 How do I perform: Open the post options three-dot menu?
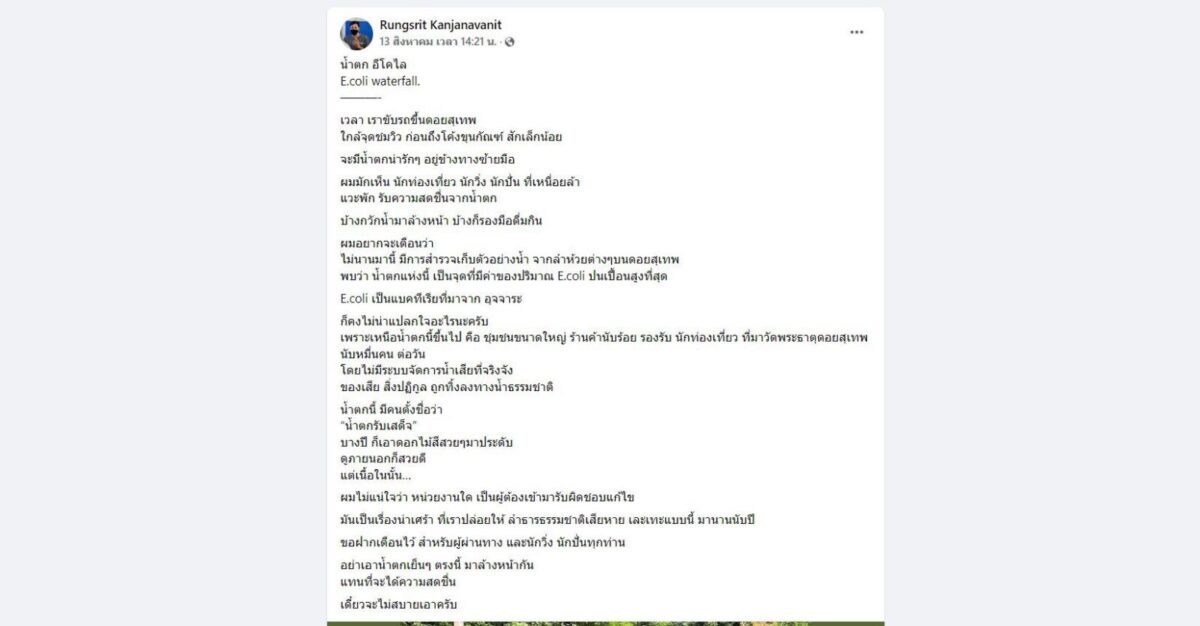pos(856,32)
